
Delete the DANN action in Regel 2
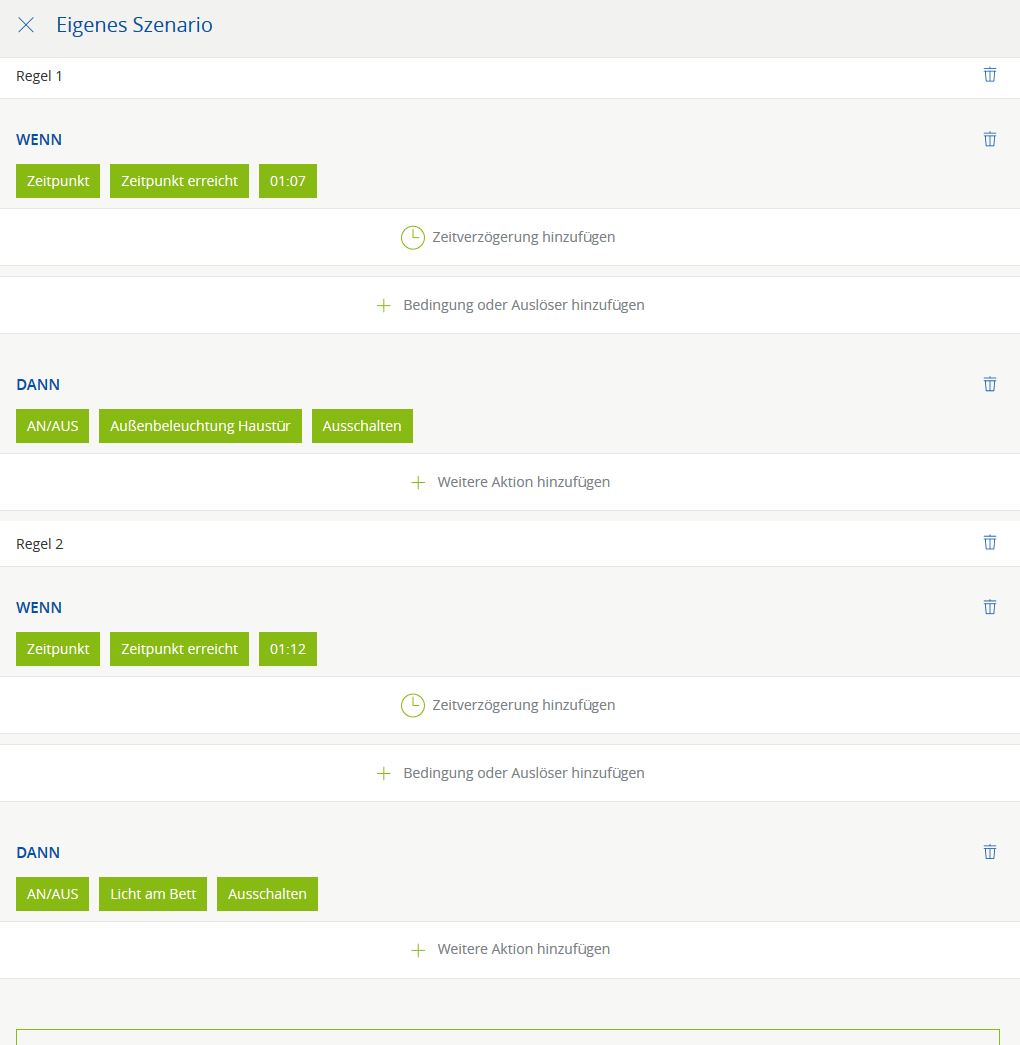click(x=989, y=852)
